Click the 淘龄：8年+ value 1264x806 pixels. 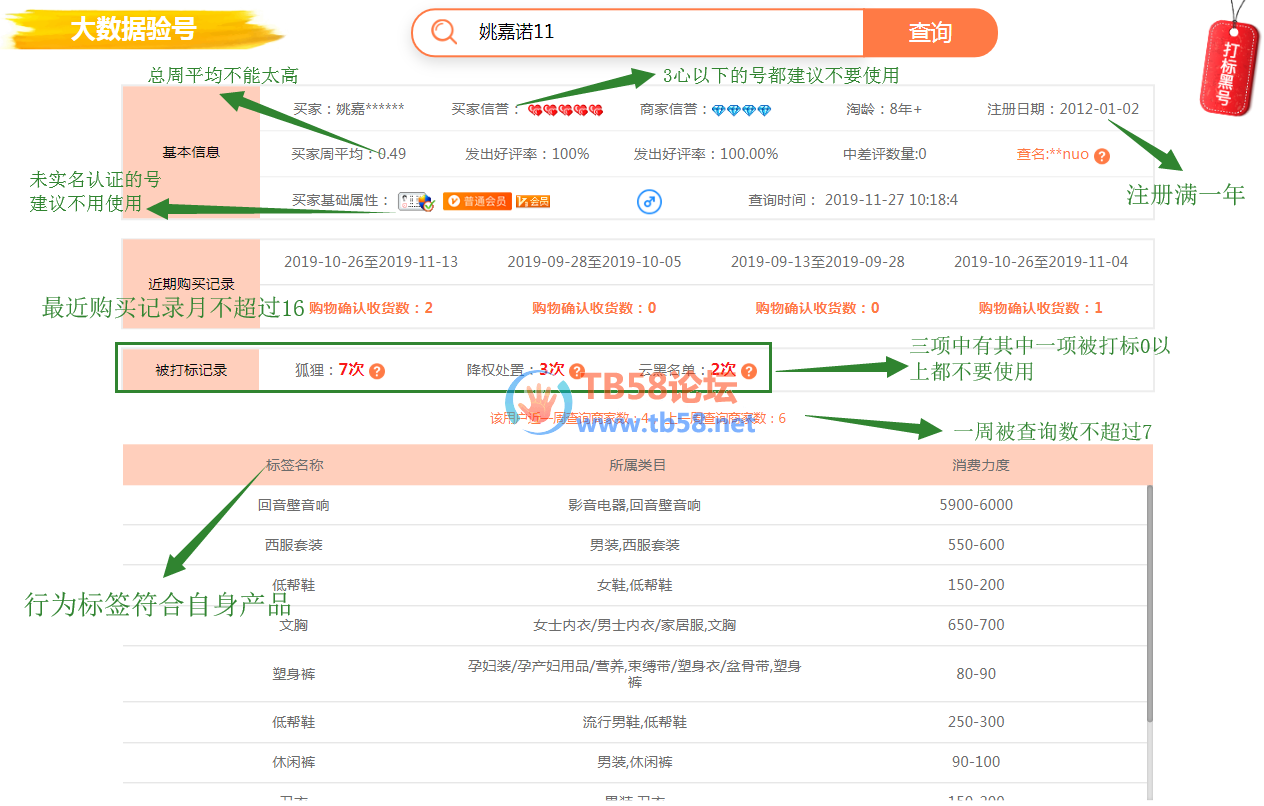[884, 109]
